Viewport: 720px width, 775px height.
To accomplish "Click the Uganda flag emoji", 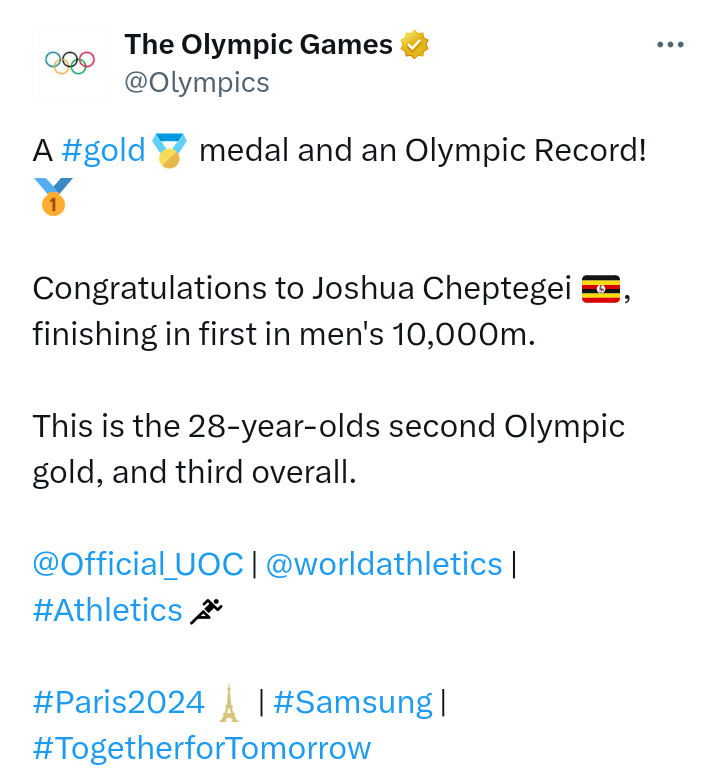I will click(600, 289).
